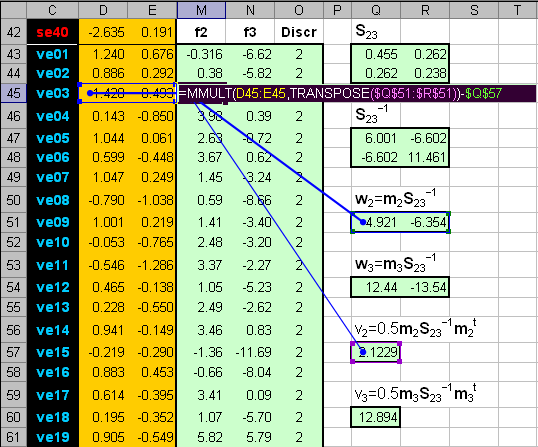Select cell with value 2.1229
The height and width of the screenshot is (447, 538).
point(376,352)
